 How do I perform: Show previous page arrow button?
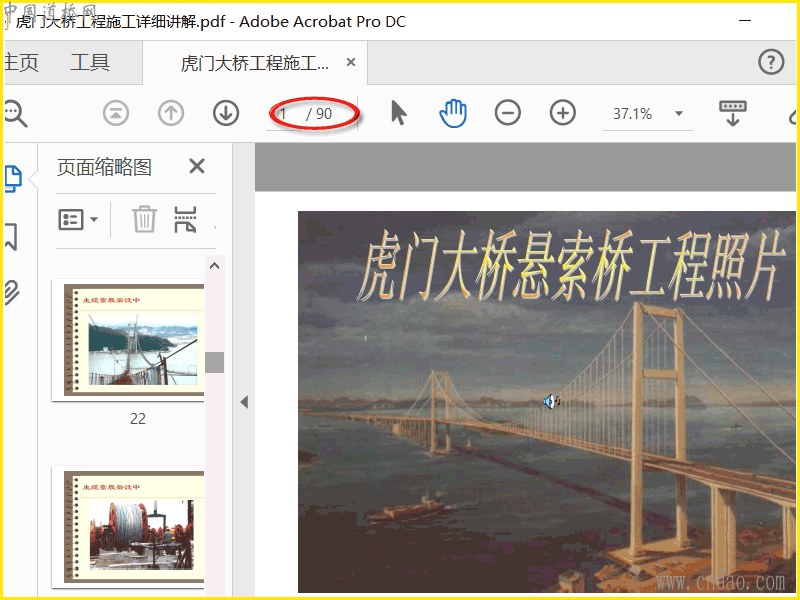[171, 113]
